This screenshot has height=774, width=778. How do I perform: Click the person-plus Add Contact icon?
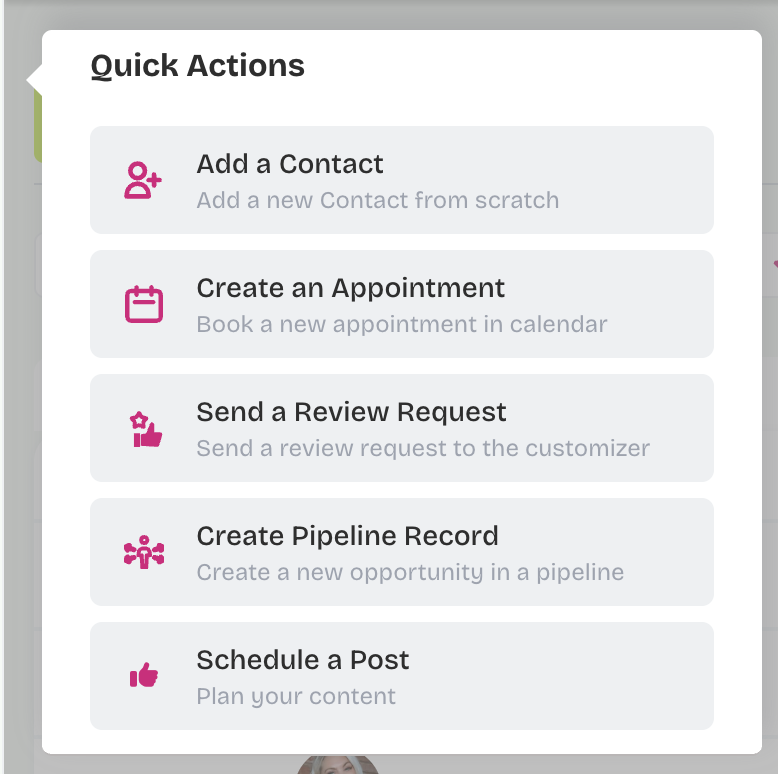coord(143,180)
